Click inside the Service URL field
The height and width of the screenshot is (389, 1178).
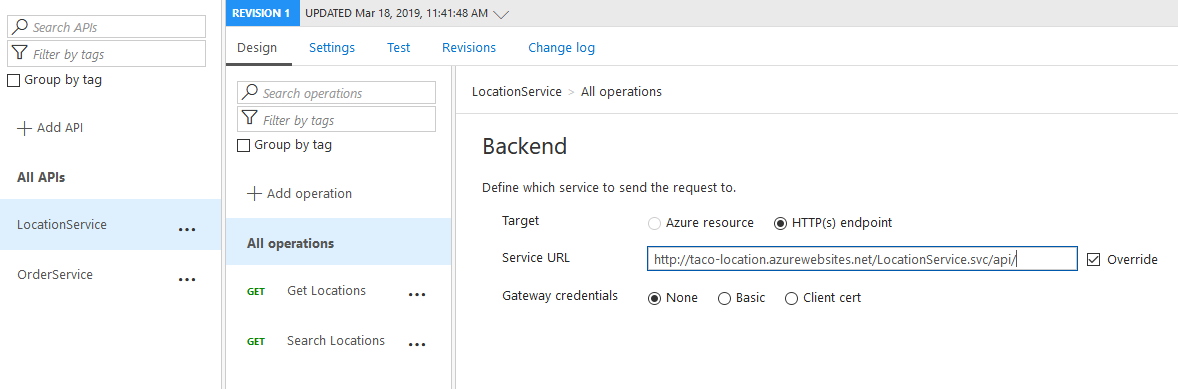click(x=862, y=259)
